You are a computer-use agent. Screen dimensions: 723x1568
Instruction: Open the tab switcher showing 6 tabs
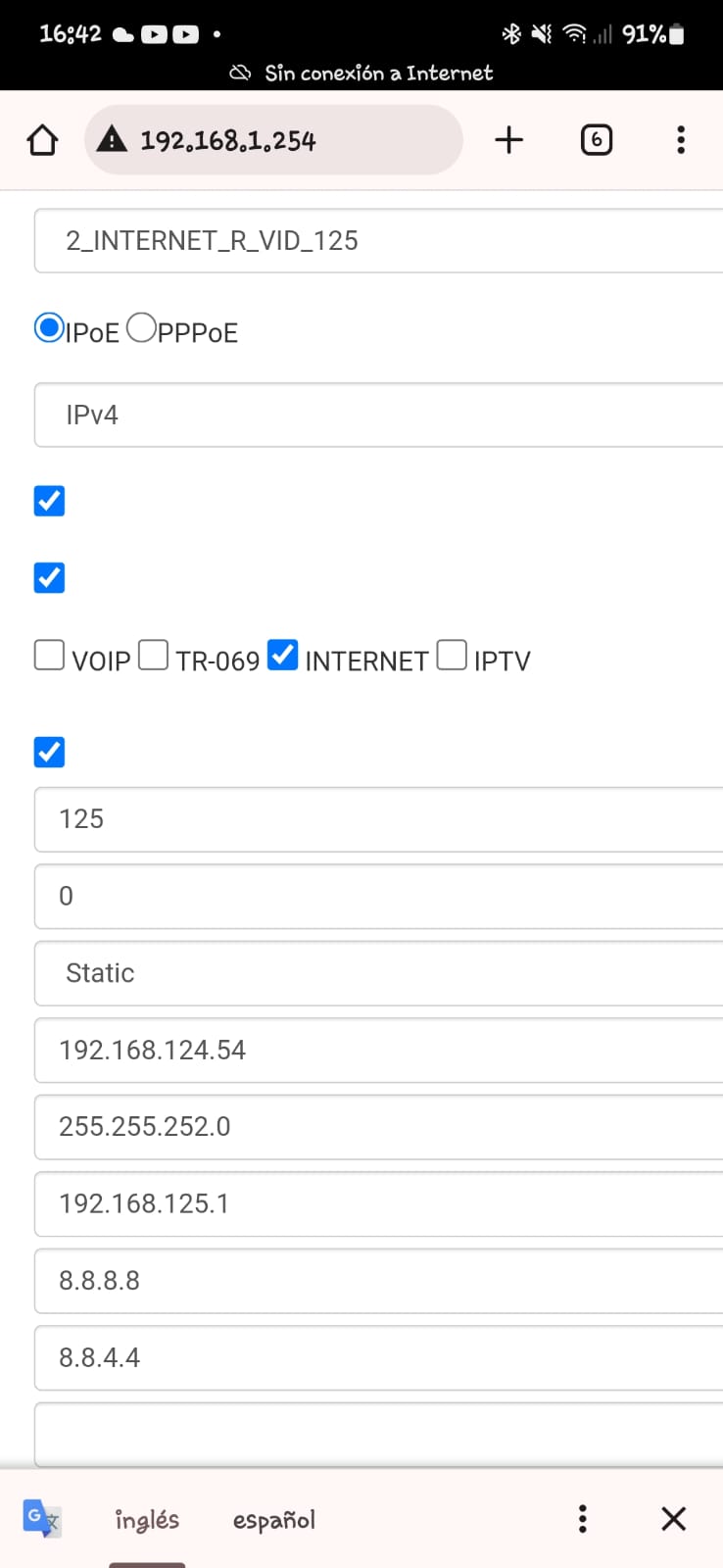[597, 140]
